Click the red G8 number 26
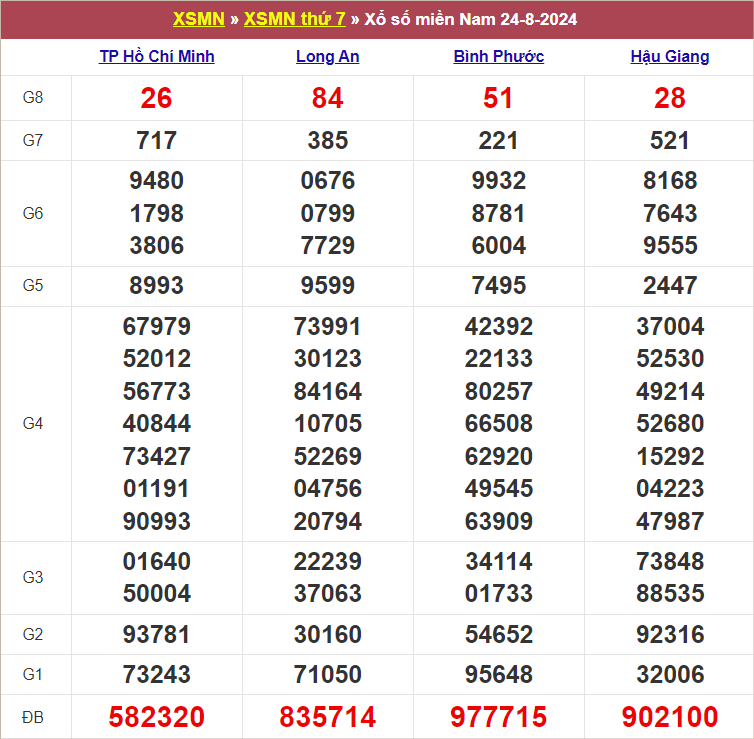754x739 pixels. coord(157,98)
